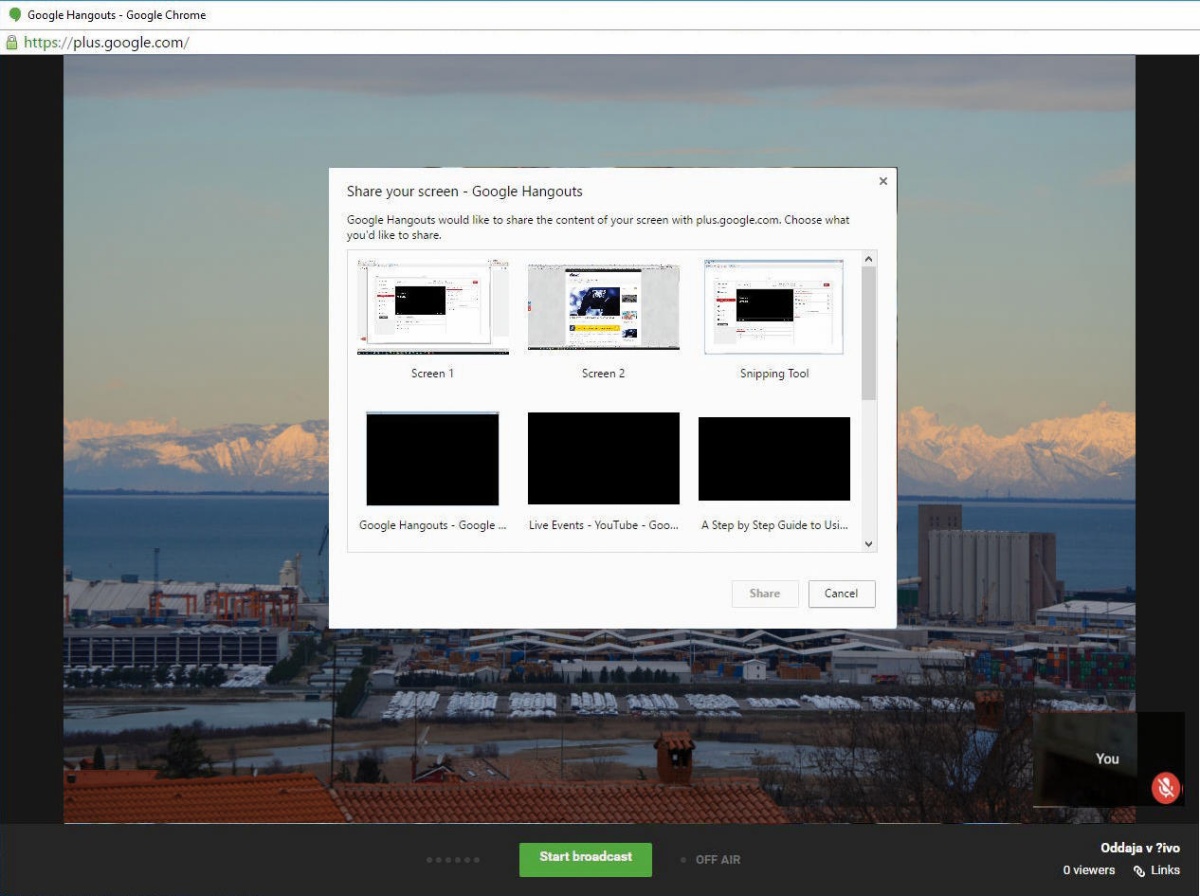Click the Share your screen dialog title
Viewport: 1200px width, 896px height.
pos(465,191)
